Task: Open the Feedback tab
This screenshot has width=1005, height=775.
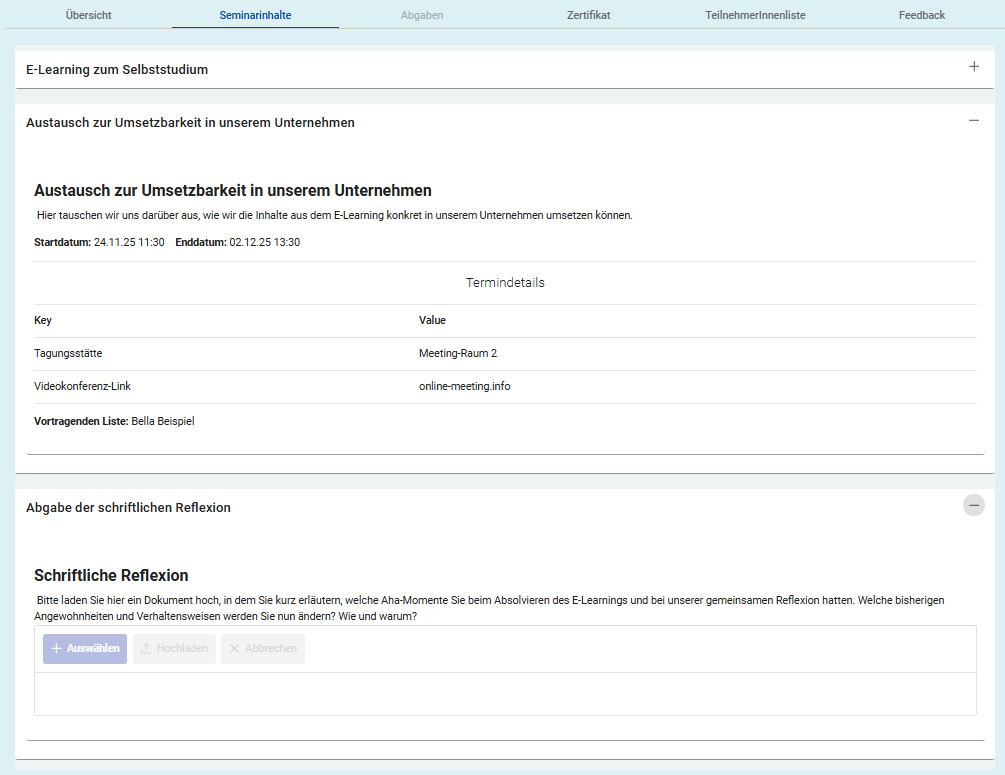Action: (921, 15)
